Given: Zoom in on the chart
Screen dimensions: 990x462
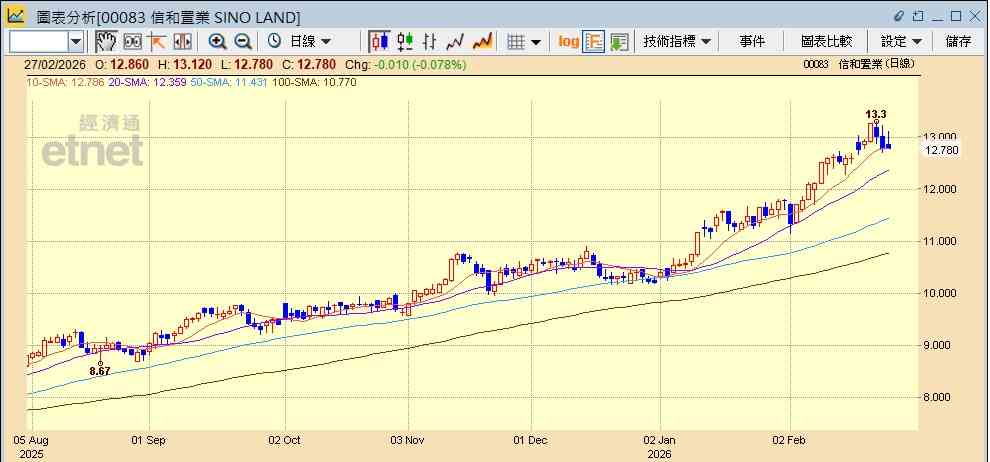Looking at the screenshot, I should (218, 42).
